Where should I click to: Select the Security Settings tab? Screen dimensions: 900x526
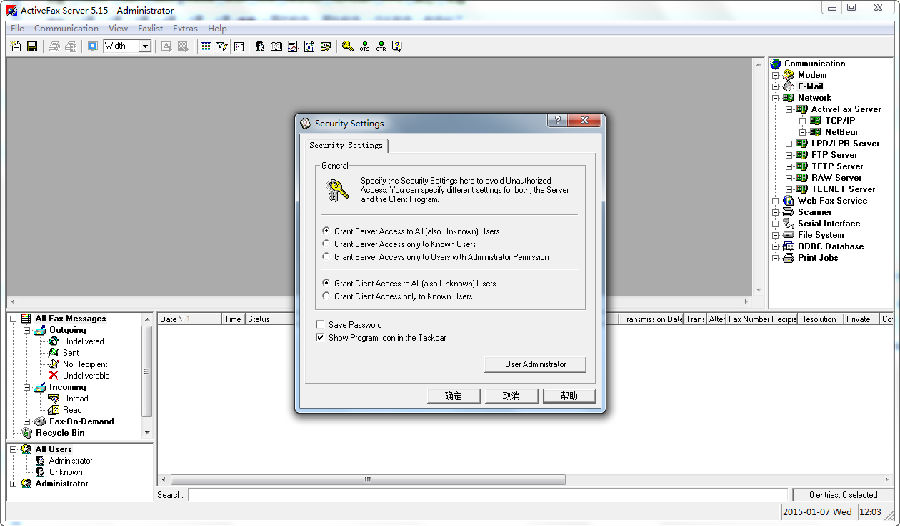pyautogui.click(x=346, y=145)
